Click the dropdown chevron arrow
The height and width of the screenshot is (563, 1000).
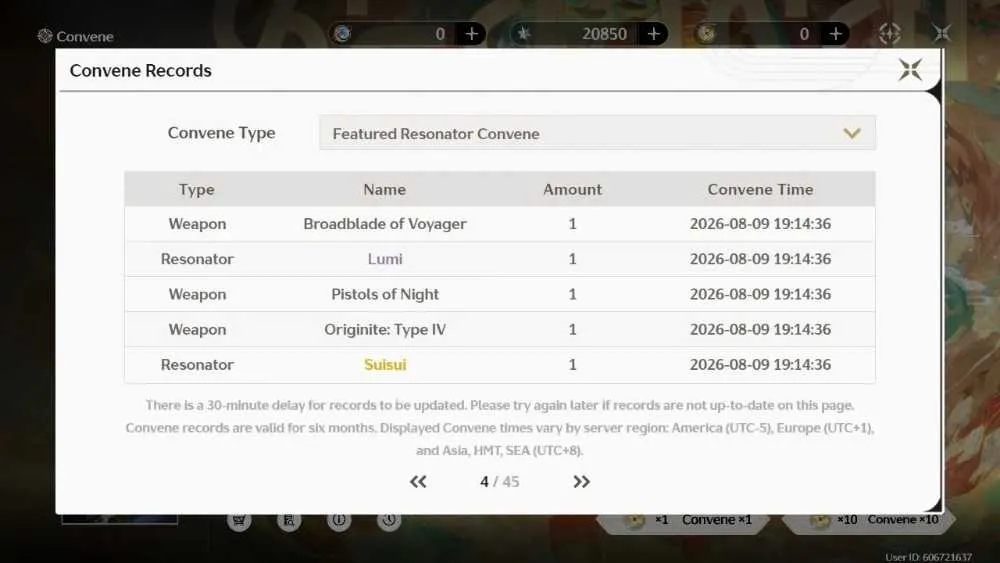852,133
